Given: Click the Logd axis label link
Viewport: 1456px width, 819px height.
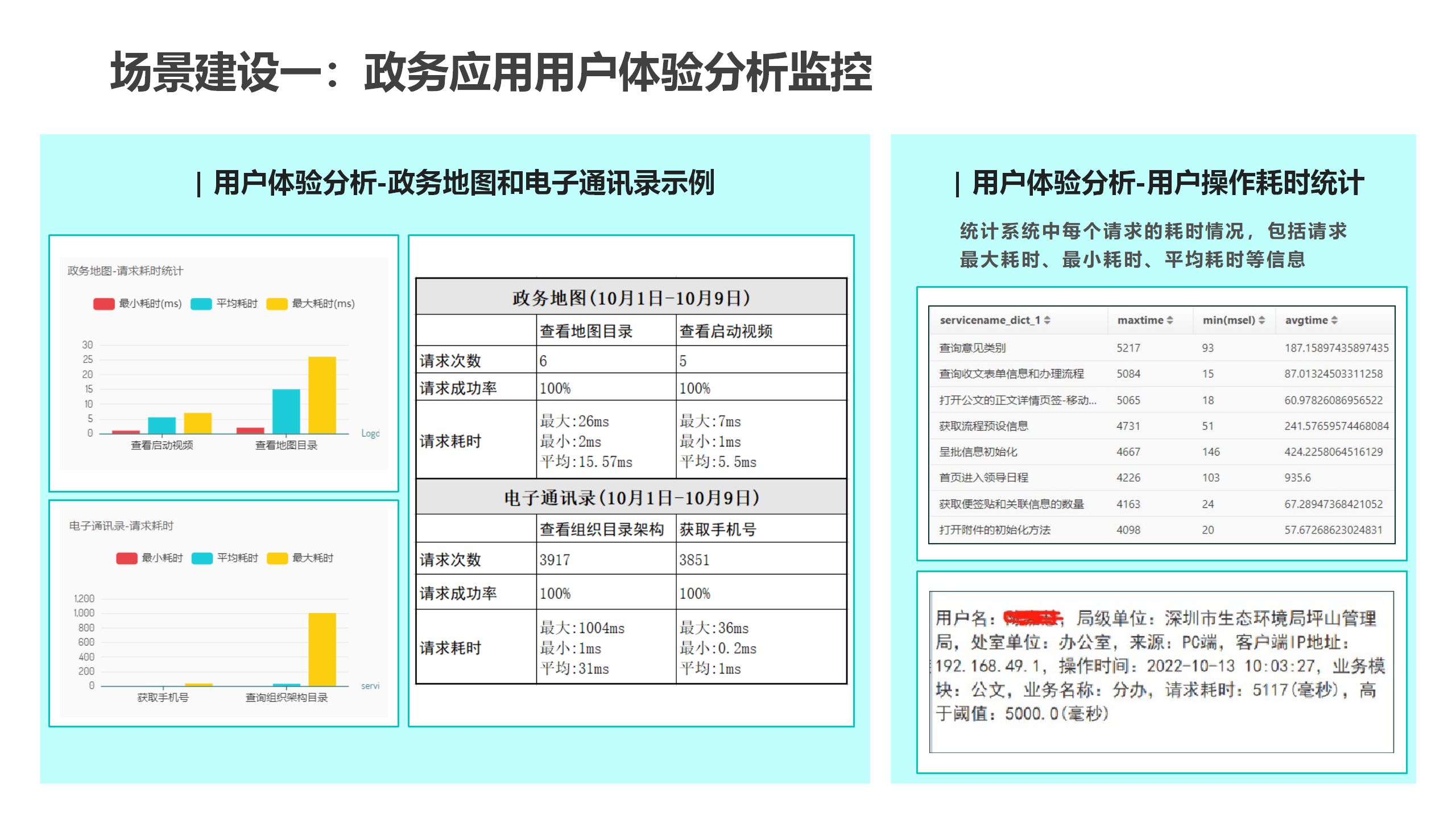Looking at the screenshot, I should click(370, 433).
